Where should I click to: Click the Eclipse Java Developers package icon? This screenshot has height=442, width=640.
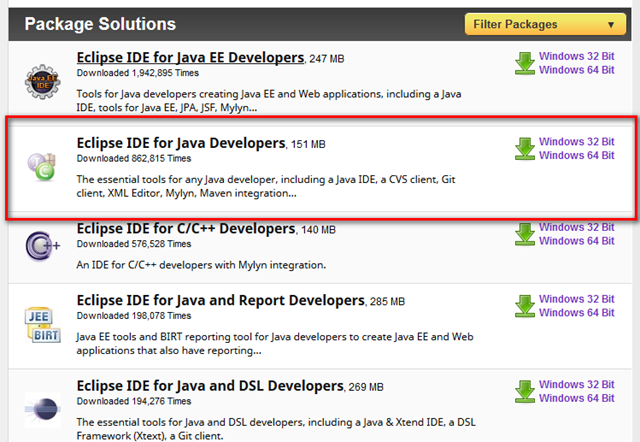tap(42, 164)
